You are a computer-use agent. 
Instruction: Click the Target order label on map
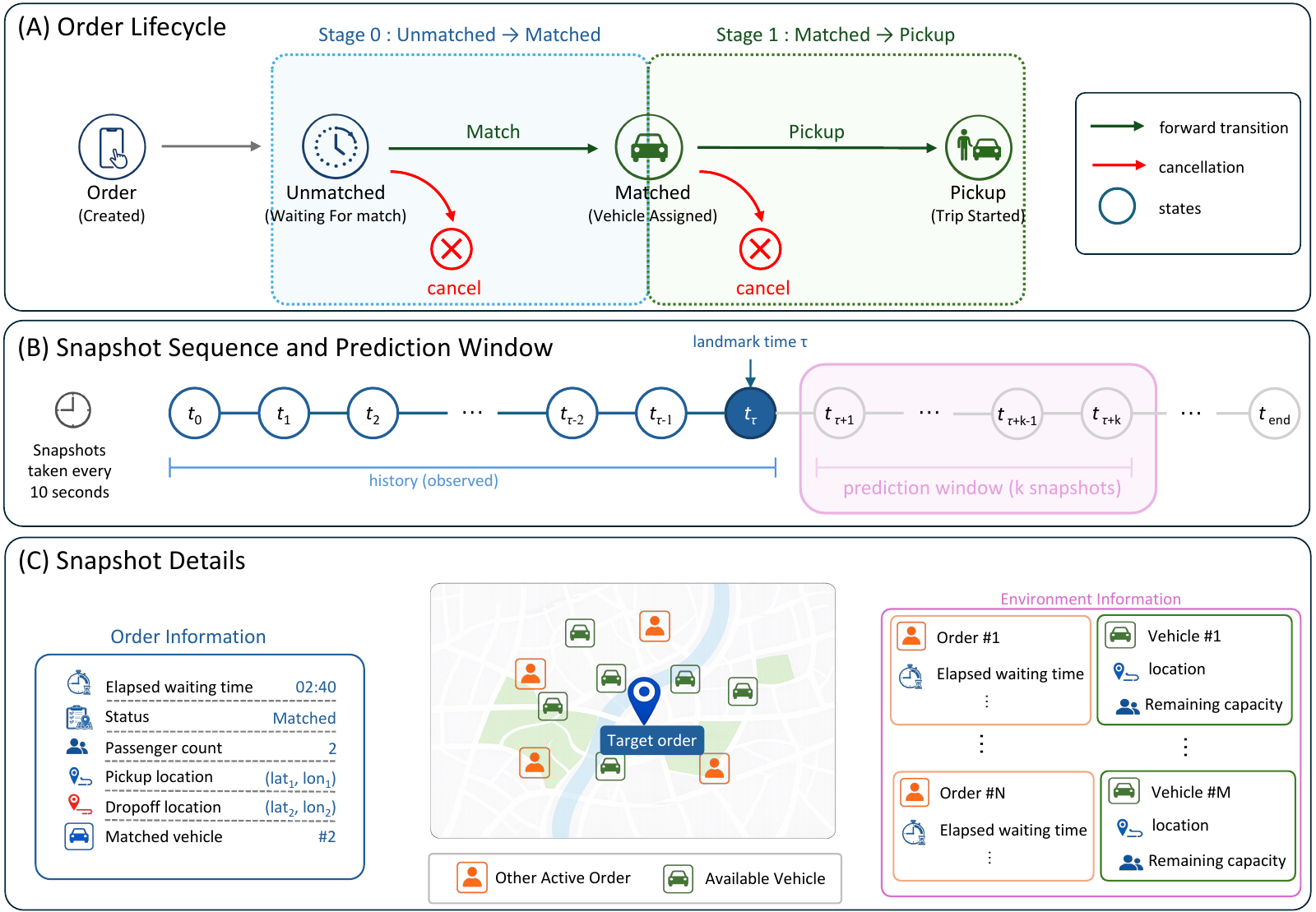[652, 740]
